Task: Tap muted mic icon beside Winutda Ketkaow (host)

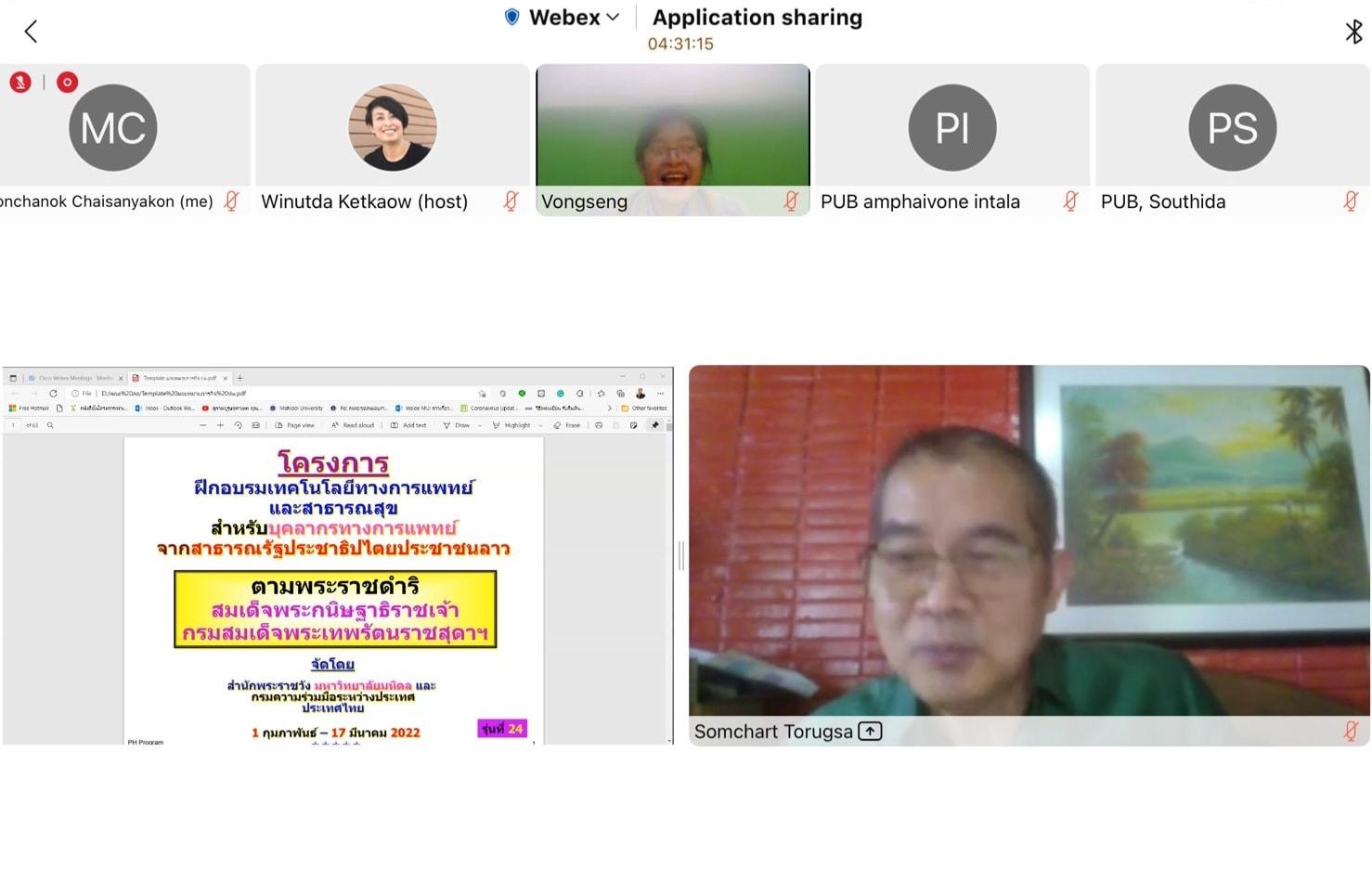Action: click(511, 201)
